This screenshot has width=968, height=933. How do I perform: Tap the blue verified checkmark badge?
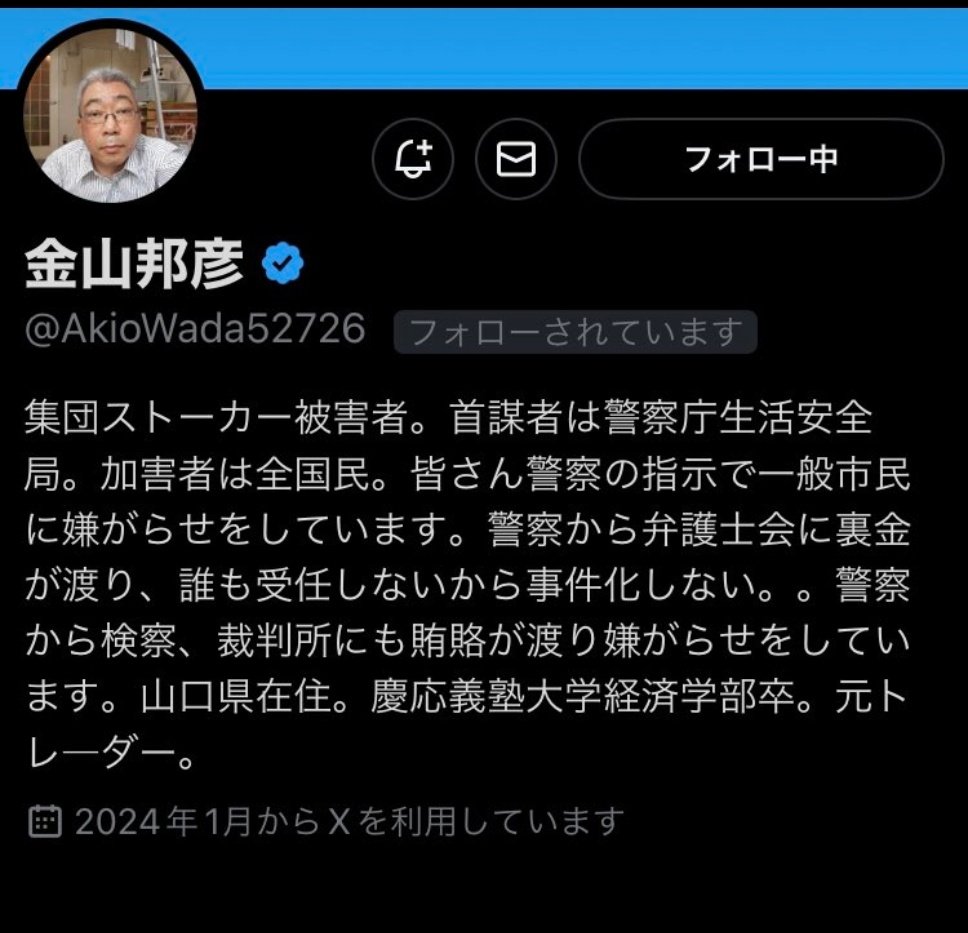282,263
